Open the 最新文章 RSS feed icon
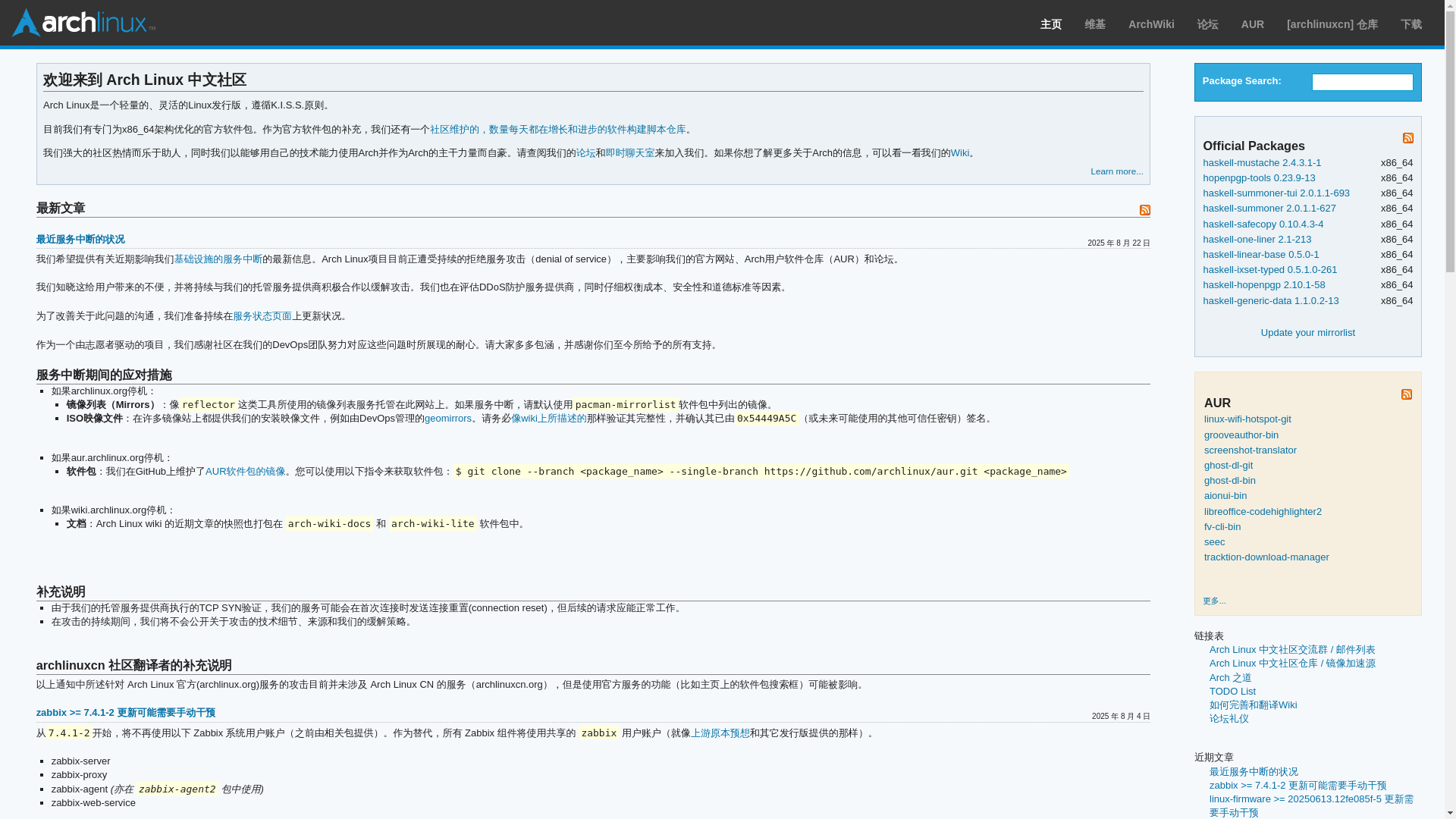1456x819 pixels. (x=1144, y=209)
